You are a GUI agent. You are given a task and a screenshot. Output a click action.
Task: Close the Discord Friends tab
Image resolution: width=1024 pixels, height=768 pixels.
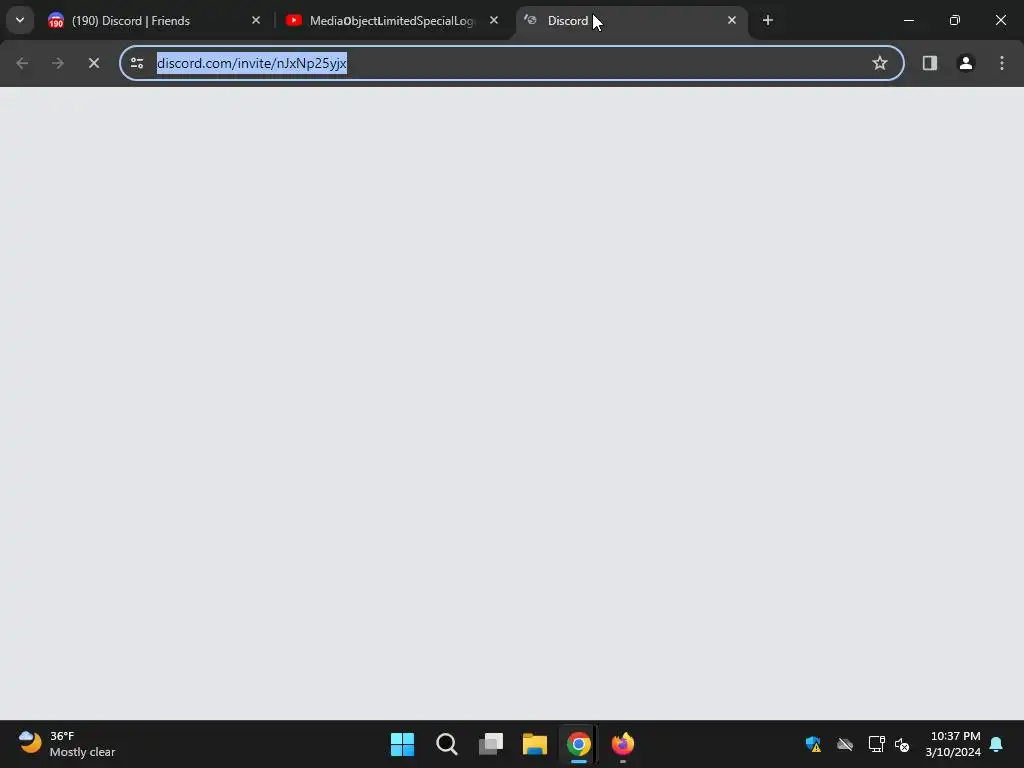click(256, 20)
